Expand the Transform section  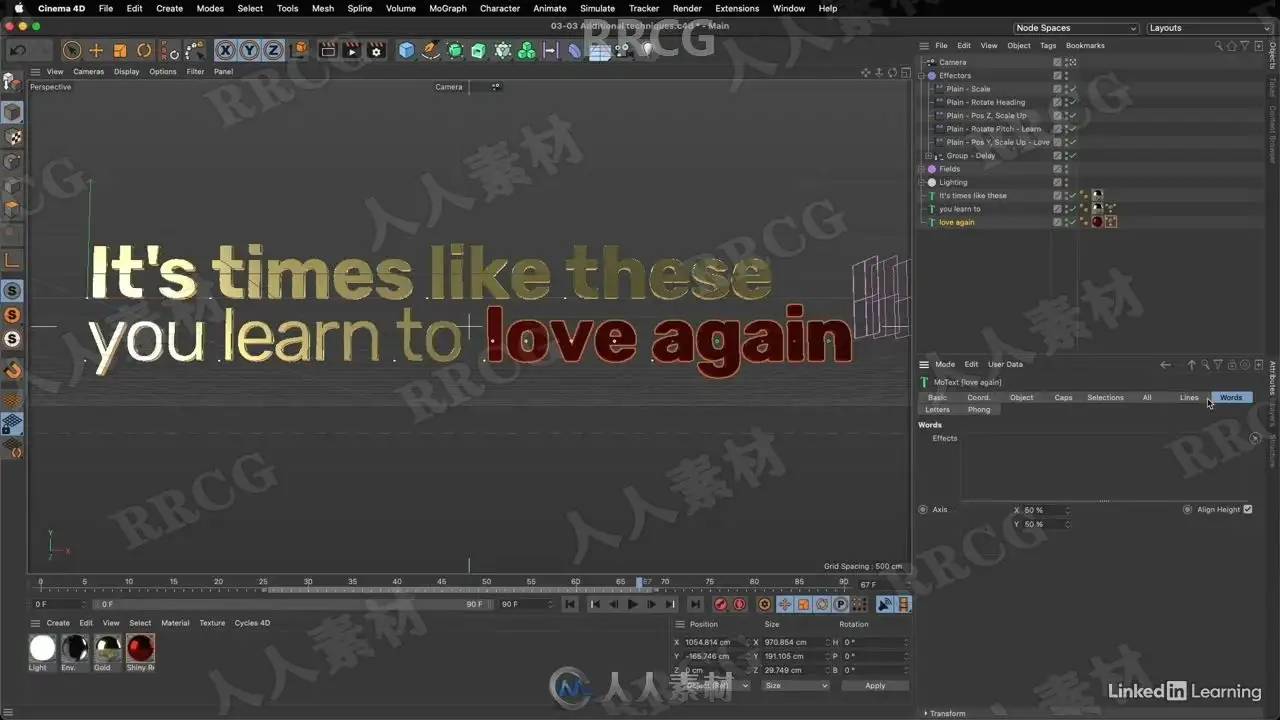click(x=946, y=714)
